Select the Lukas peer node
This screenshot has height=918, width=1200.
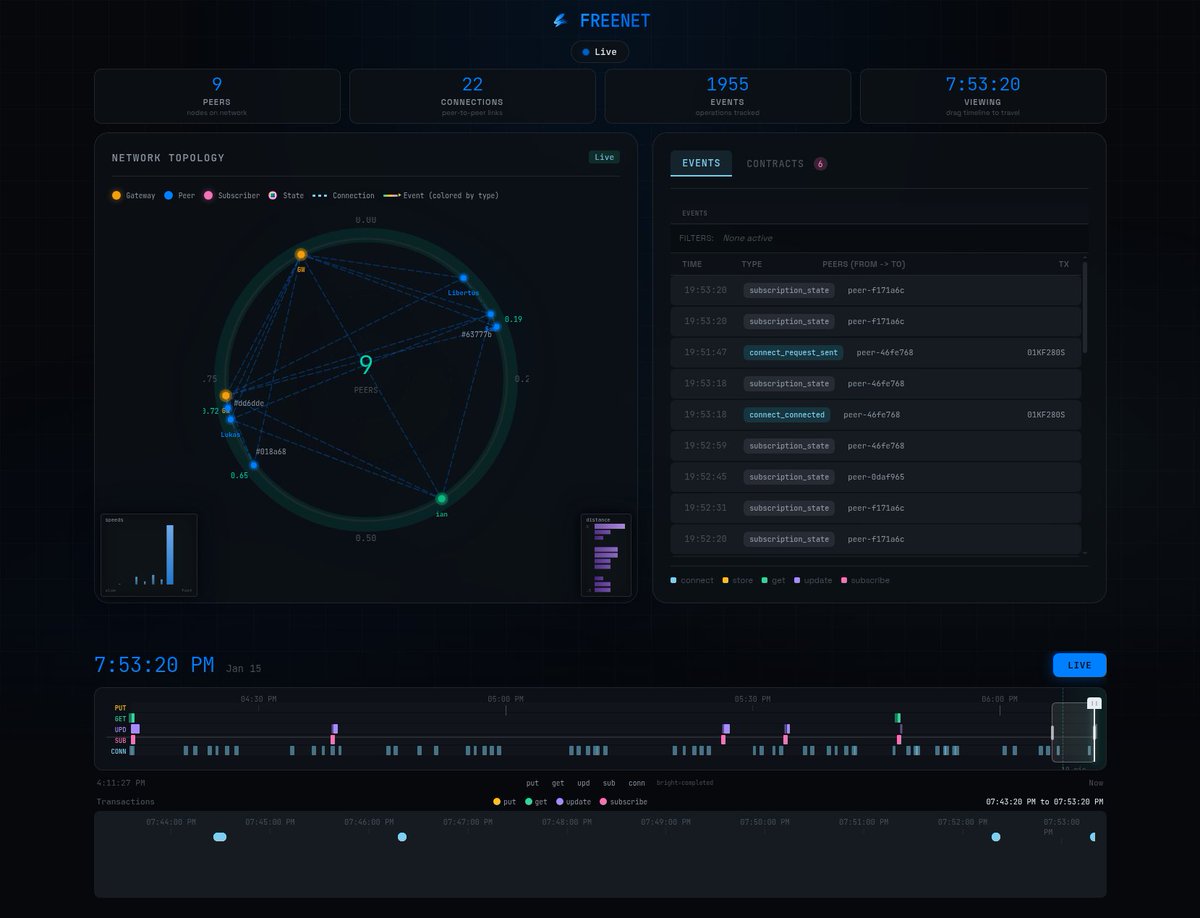coord(231,419)
